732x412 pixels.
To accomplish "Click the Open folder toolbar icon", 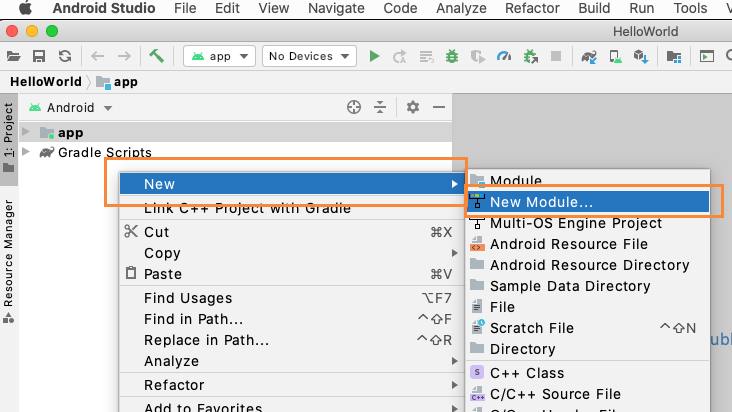I will [x=14, y=56].
